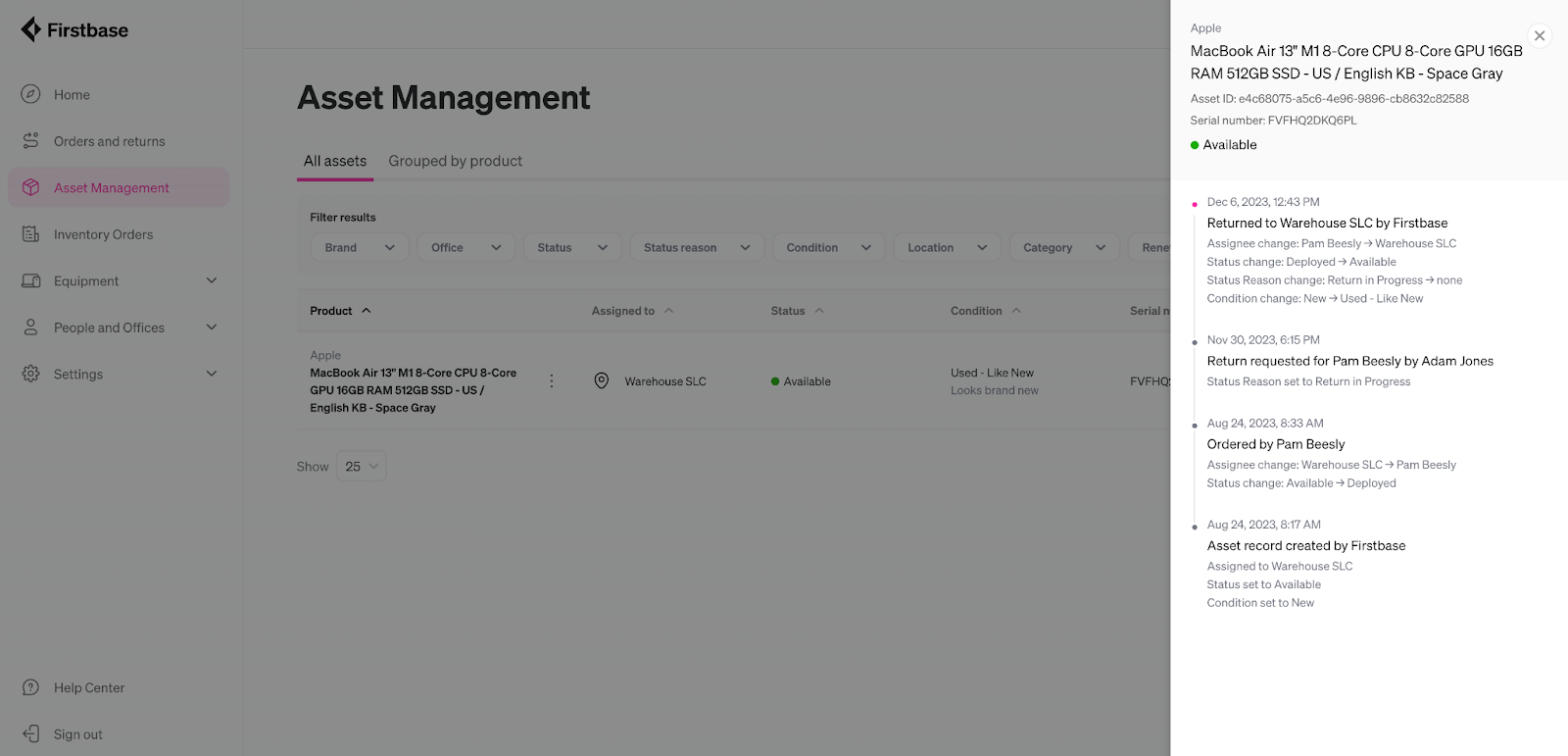Open the Brand filter dropdown
Screen dimensions: 1568x756
(x=360, y=247)
